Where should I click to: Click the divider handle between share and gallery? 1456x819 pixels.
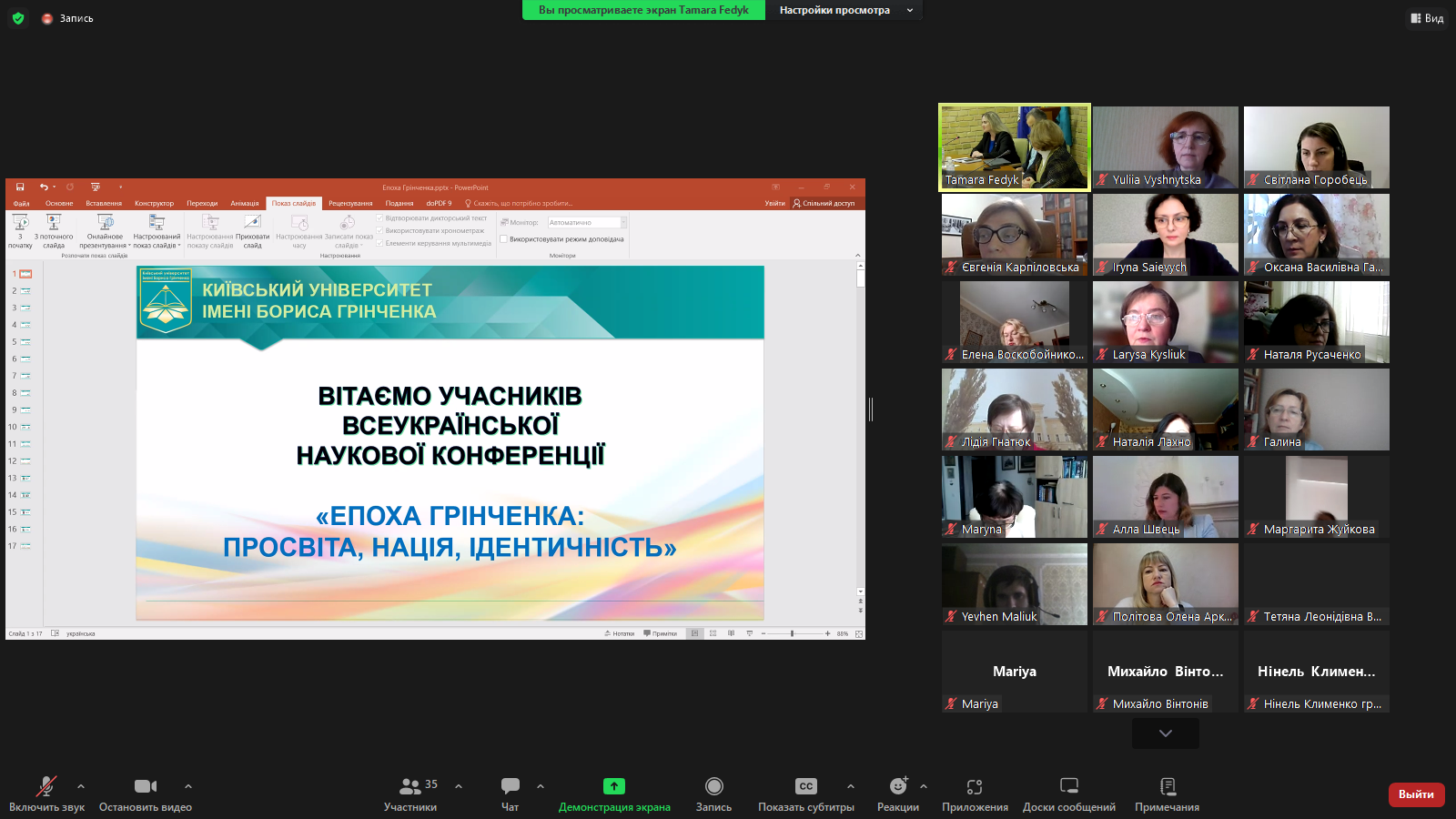coord(871,409)
